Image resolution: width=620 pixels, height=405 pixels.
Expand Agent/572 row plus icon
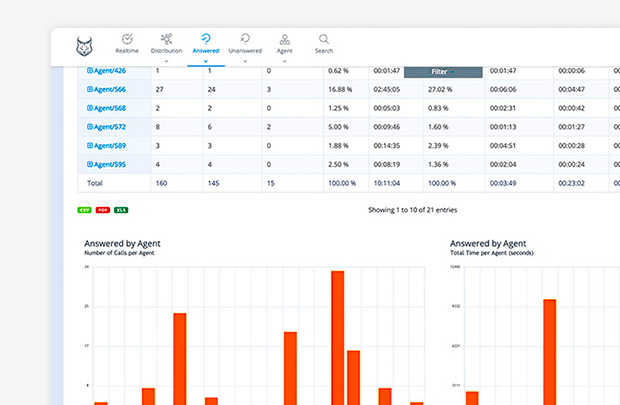tap(90, 127)
